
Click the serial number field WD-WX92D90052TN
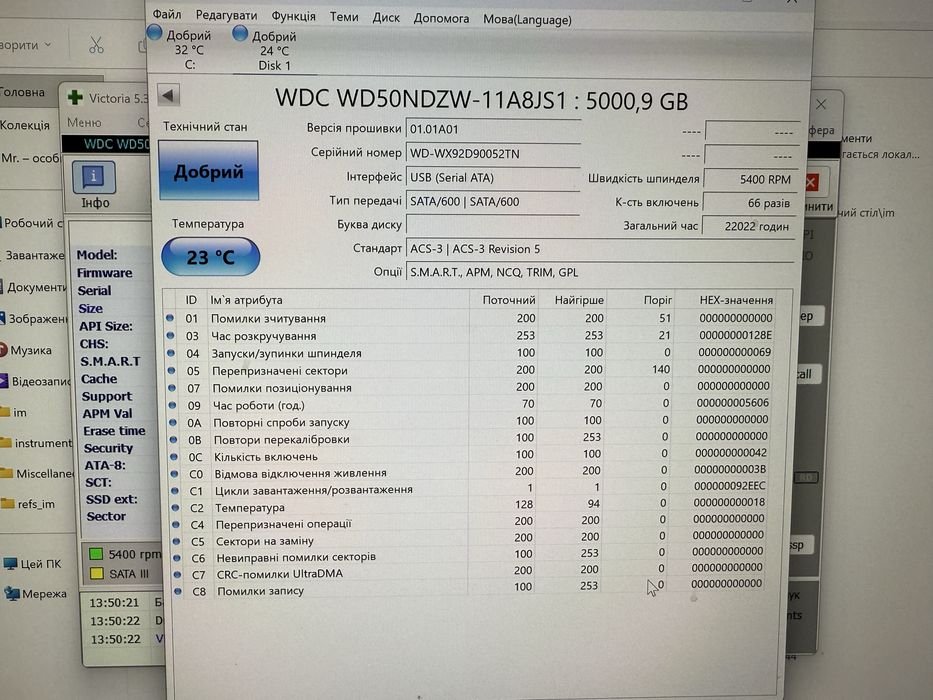pyautogui.click(x=493, y=154)
